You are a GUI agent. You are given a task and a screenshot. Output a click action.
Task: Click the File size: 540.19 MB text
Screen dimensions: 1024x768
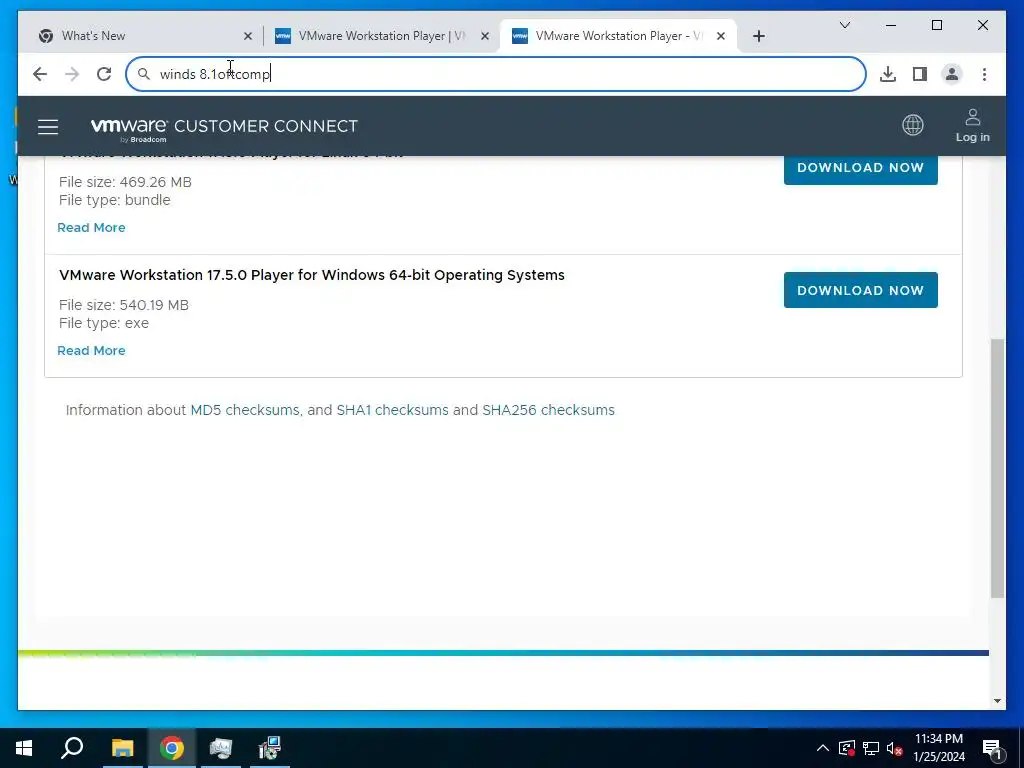[123, 305]
